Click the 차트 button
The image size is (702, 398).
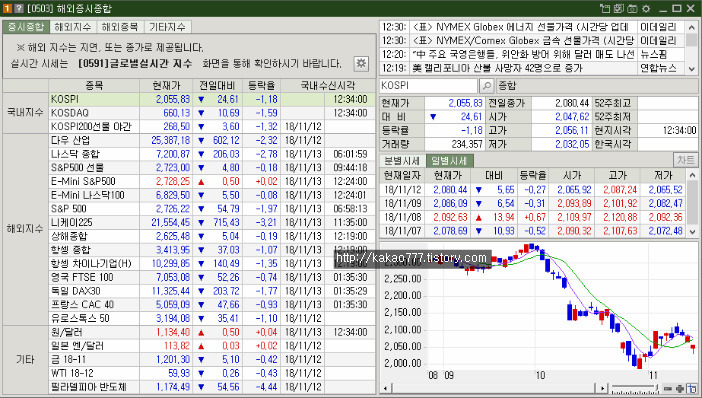[685, 160]
